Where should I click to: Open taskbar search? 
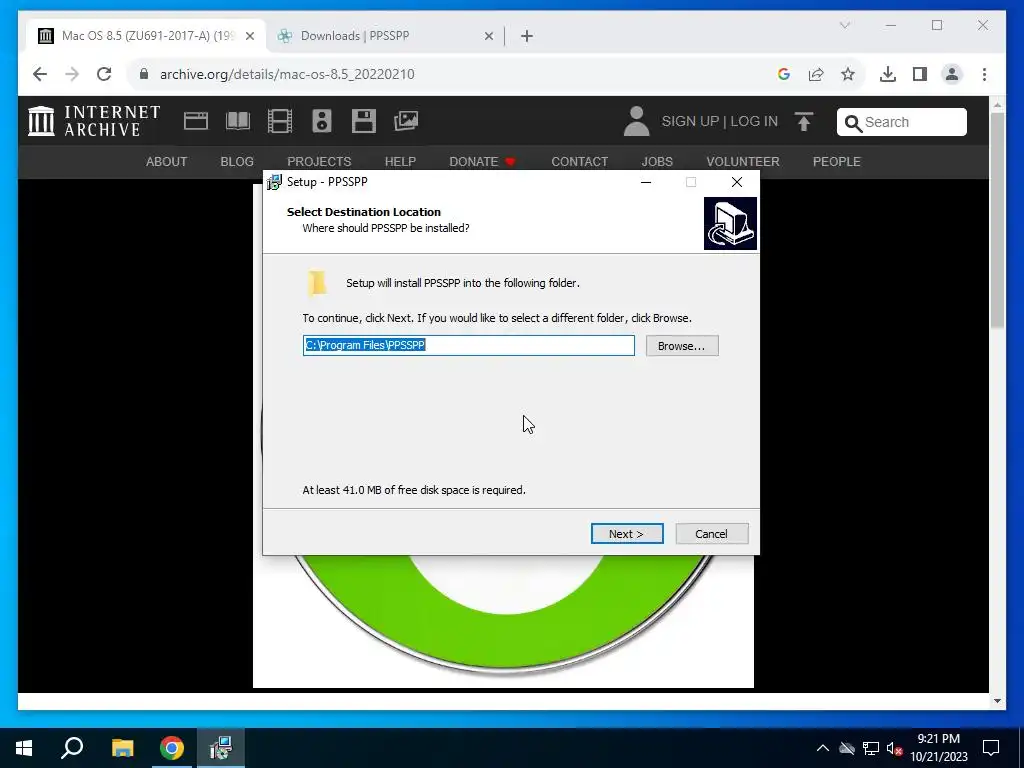pyautogui.click(x=72, y=748)
